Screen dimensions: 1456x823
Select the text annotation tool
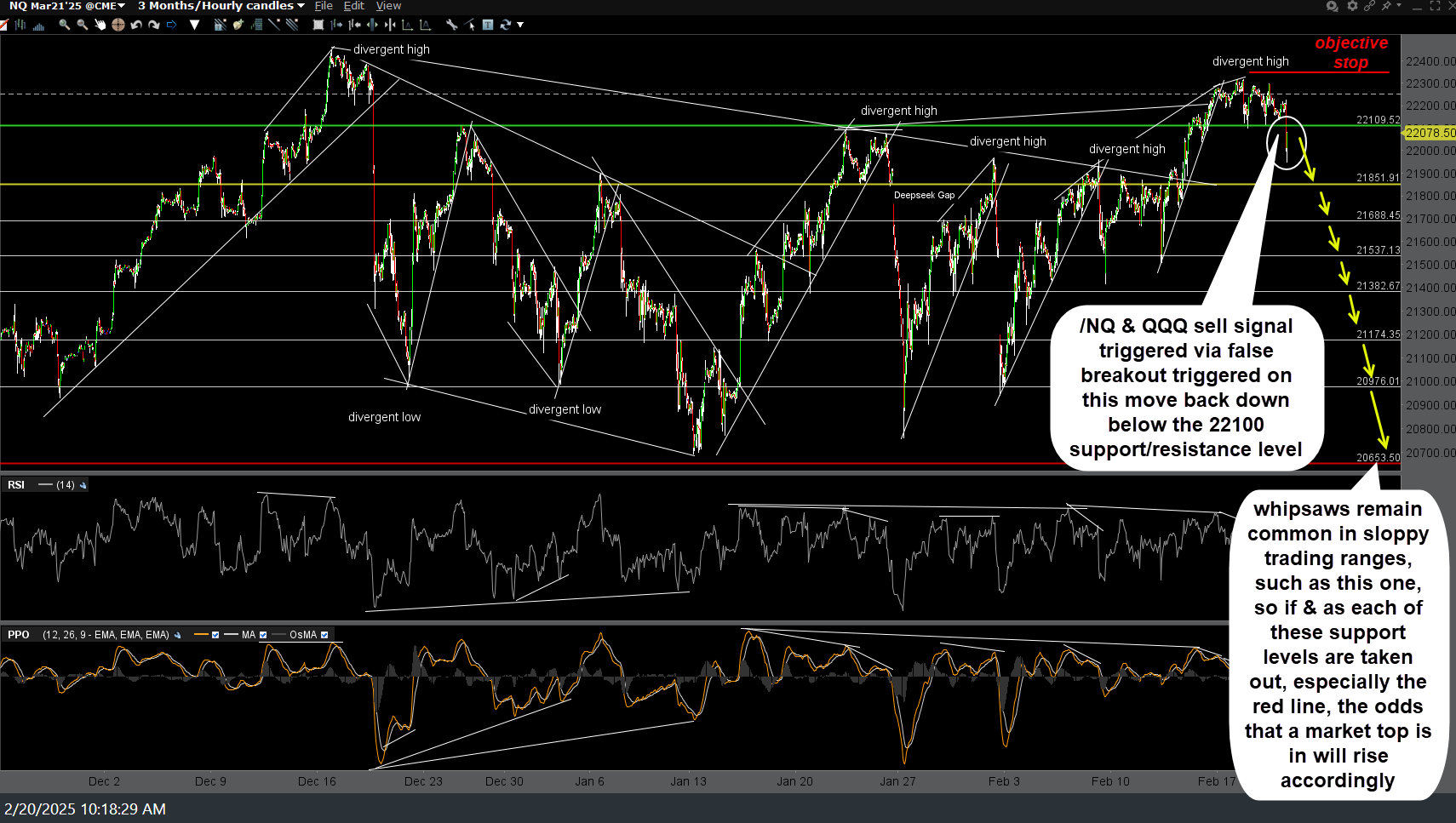click(488, 25)
